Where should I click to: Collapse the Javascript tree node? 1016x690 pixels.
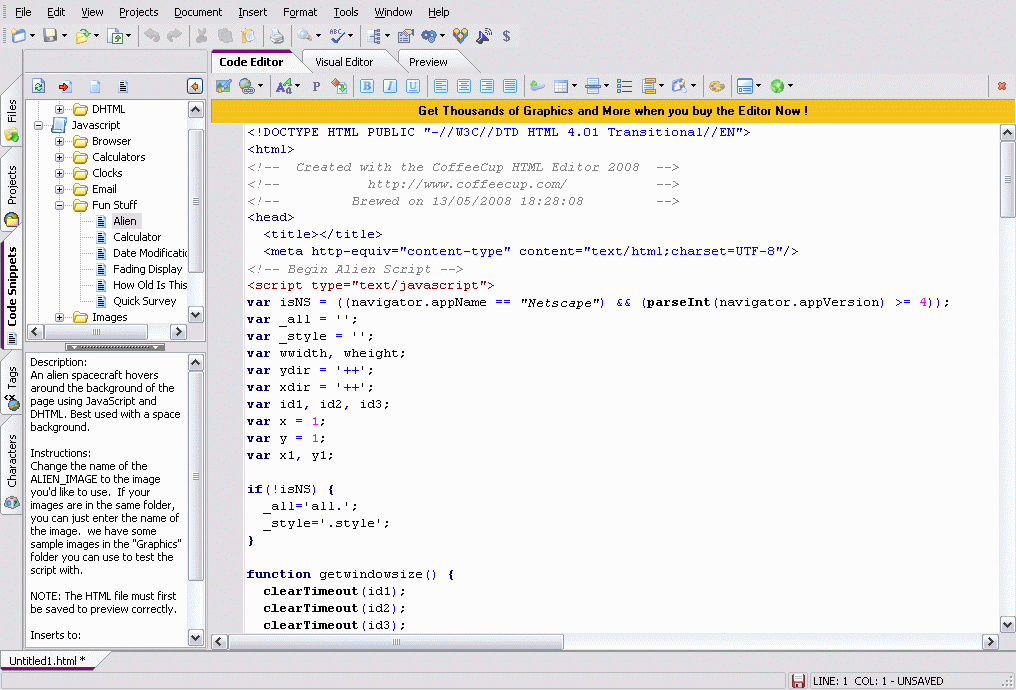38,125
